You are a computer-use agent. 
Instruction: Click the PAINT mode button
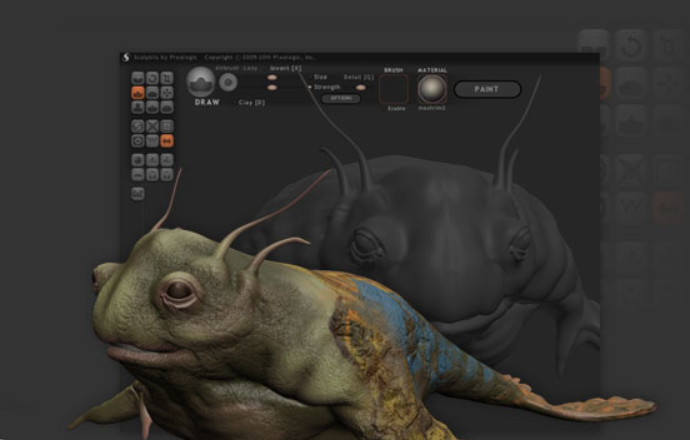coord(487,89)
